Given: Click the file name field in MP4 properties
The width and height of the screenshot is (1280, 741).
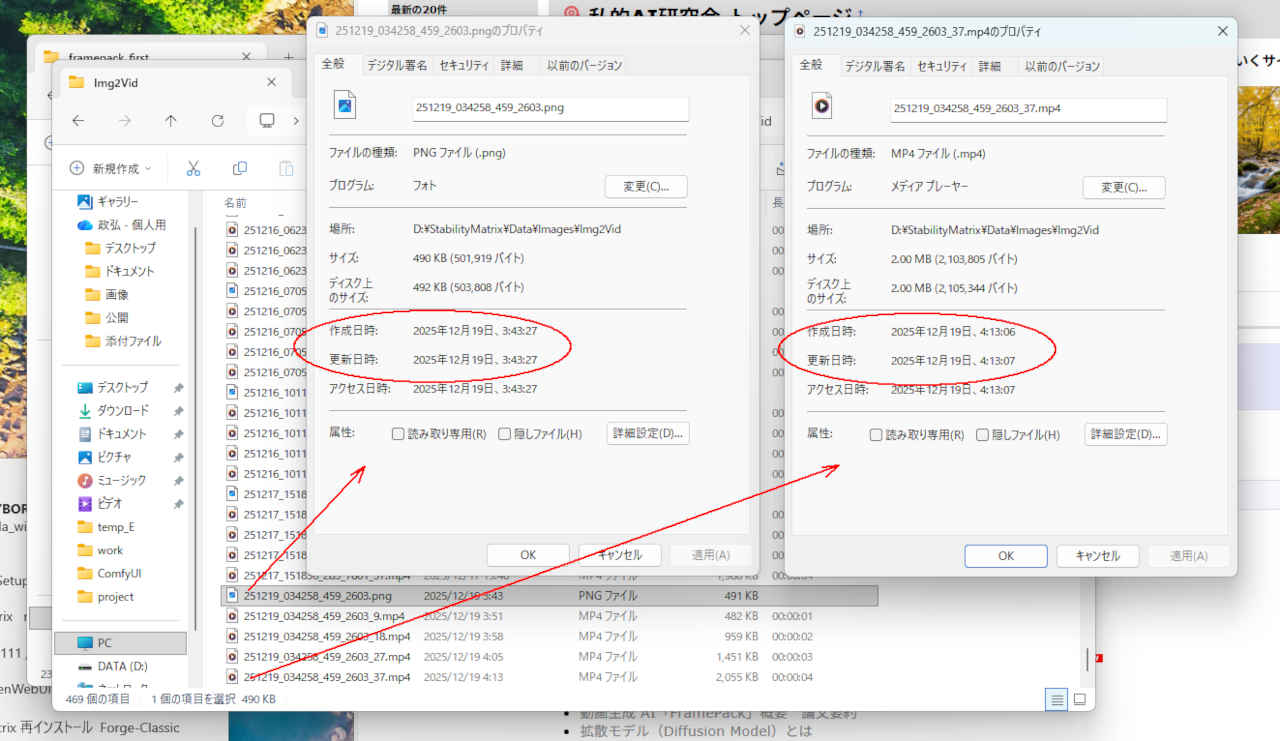Looking at the screenshot, I should coord(1028,108).
